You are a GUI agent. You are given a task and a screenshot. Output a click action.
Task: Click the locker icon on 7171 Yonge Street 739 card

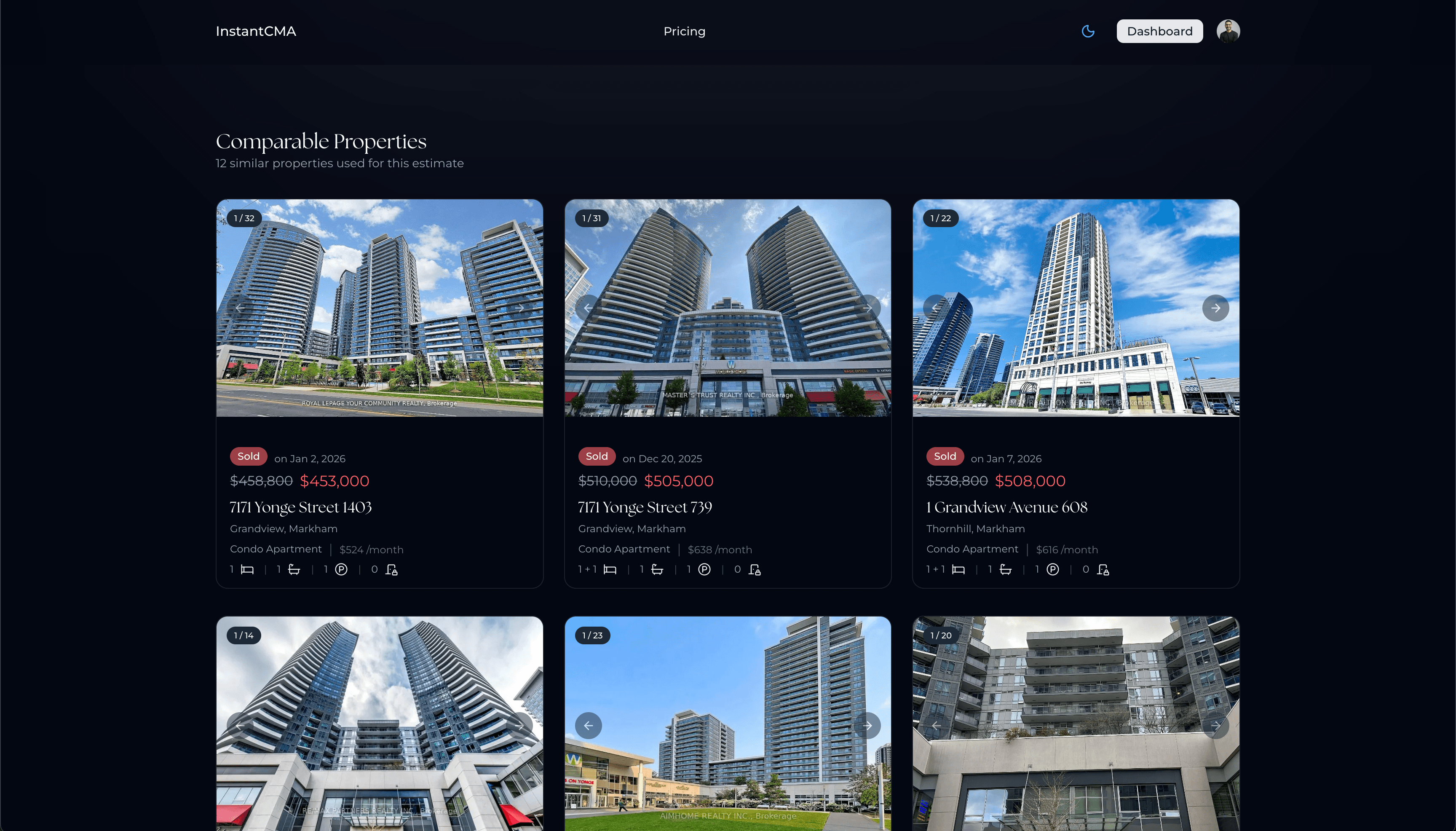pos(754,569)
